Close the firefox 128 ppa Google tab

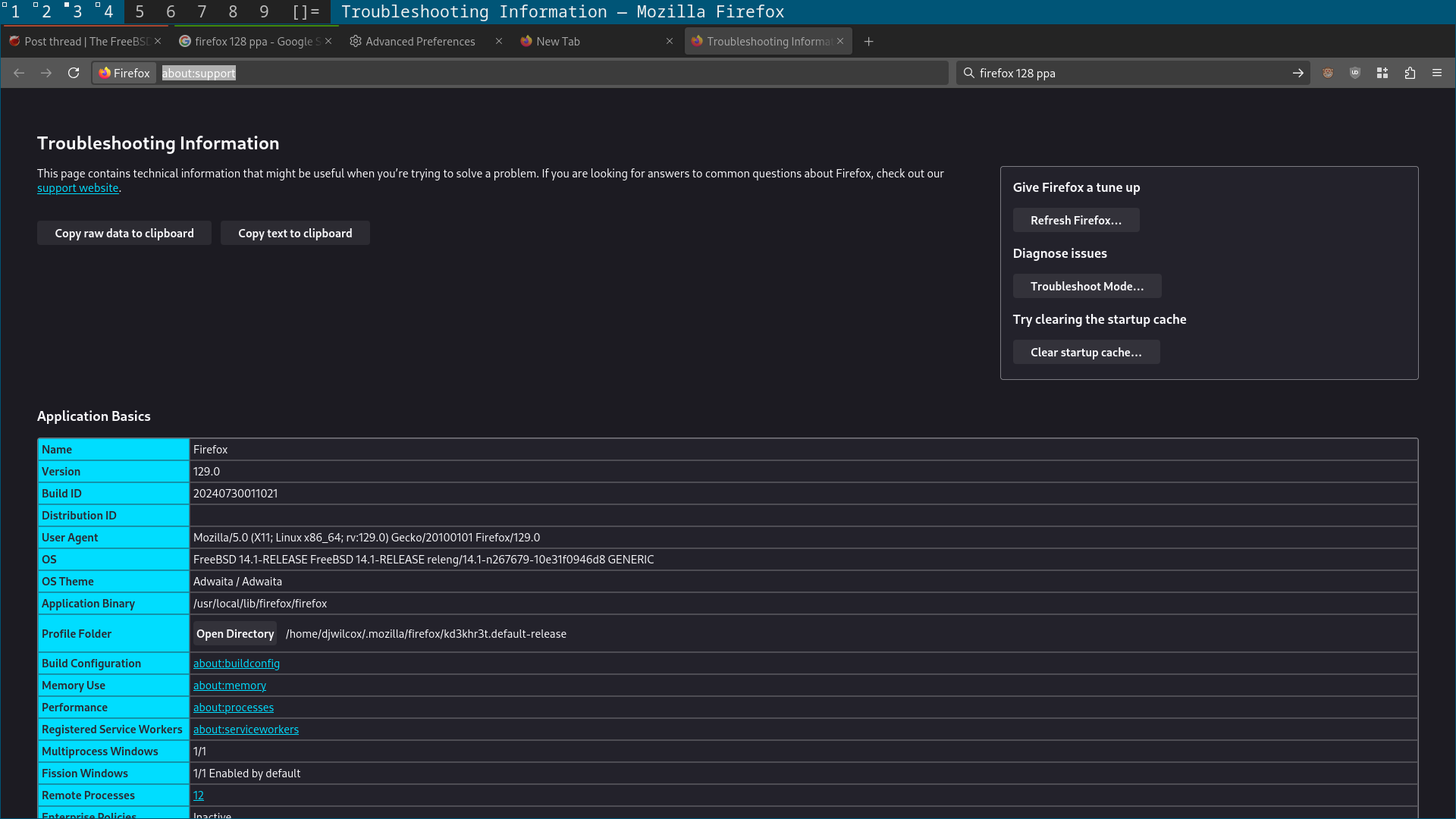click(x=328, y=41)
